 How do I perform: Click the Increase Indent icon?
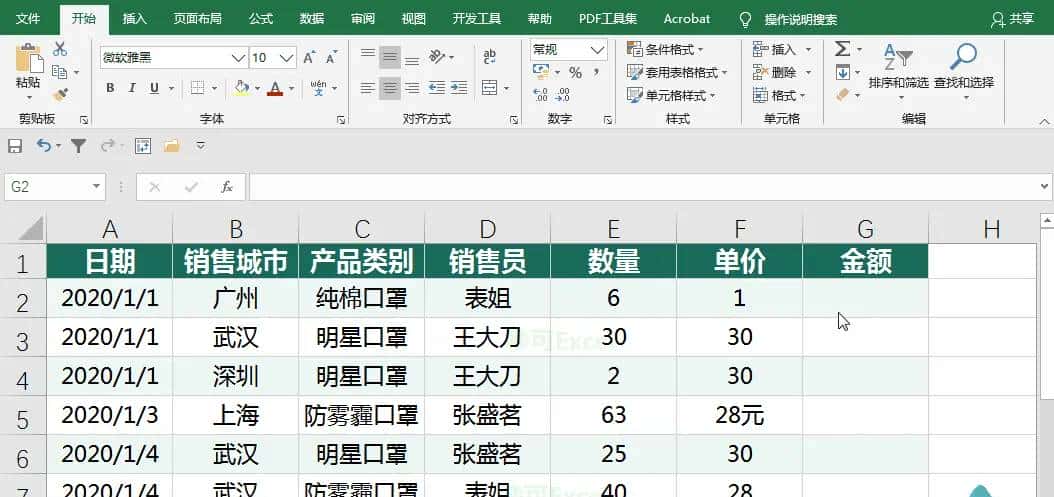pyautogui.click(x=459, y=87)
